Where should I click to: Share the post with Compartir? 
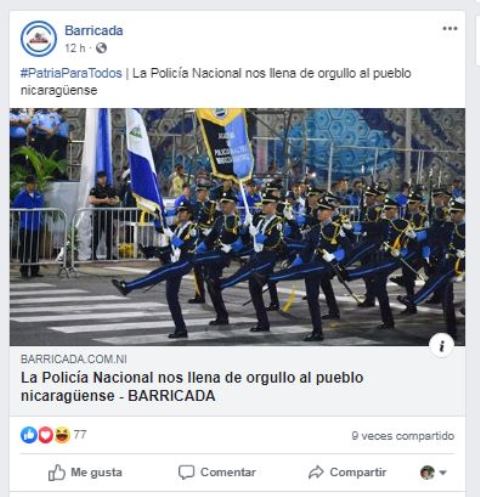pyautogui.click(x=347, y=472)
